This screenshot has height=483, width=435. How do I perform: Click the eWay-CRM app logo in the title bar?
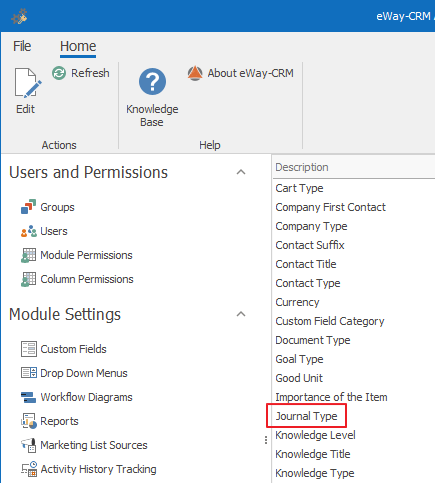19,16
